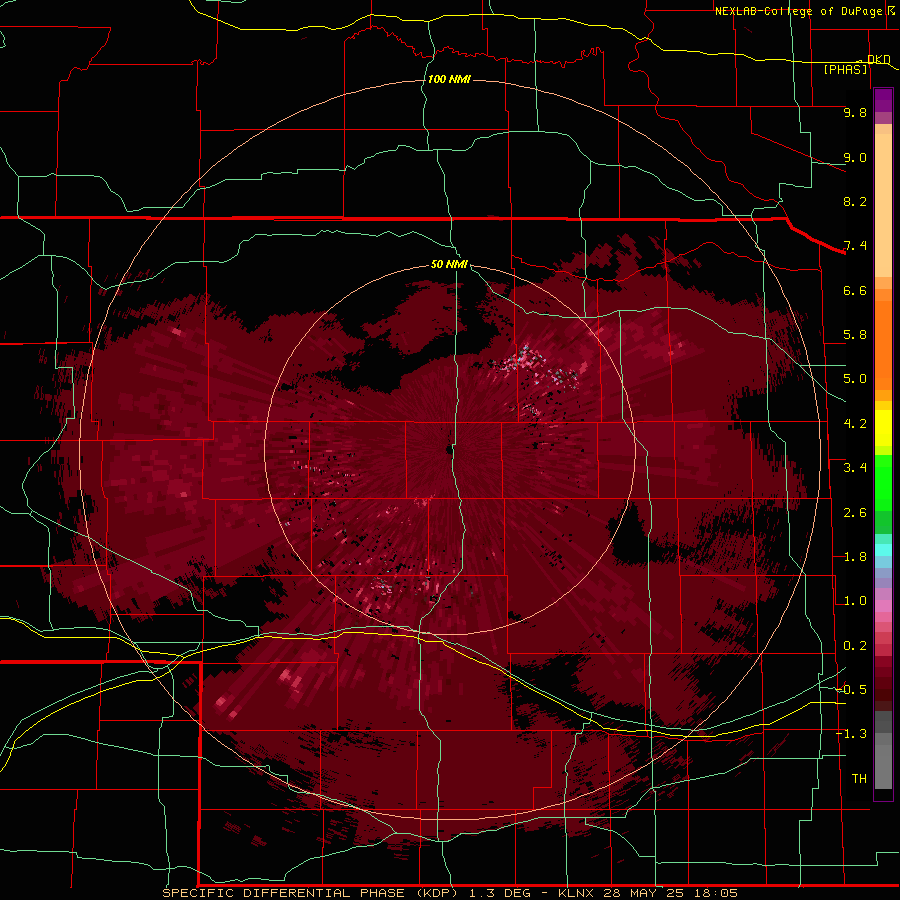This screenshot has width=900, height=900.
Task: Click the 7.4 legend value
Action: point(855,246)
